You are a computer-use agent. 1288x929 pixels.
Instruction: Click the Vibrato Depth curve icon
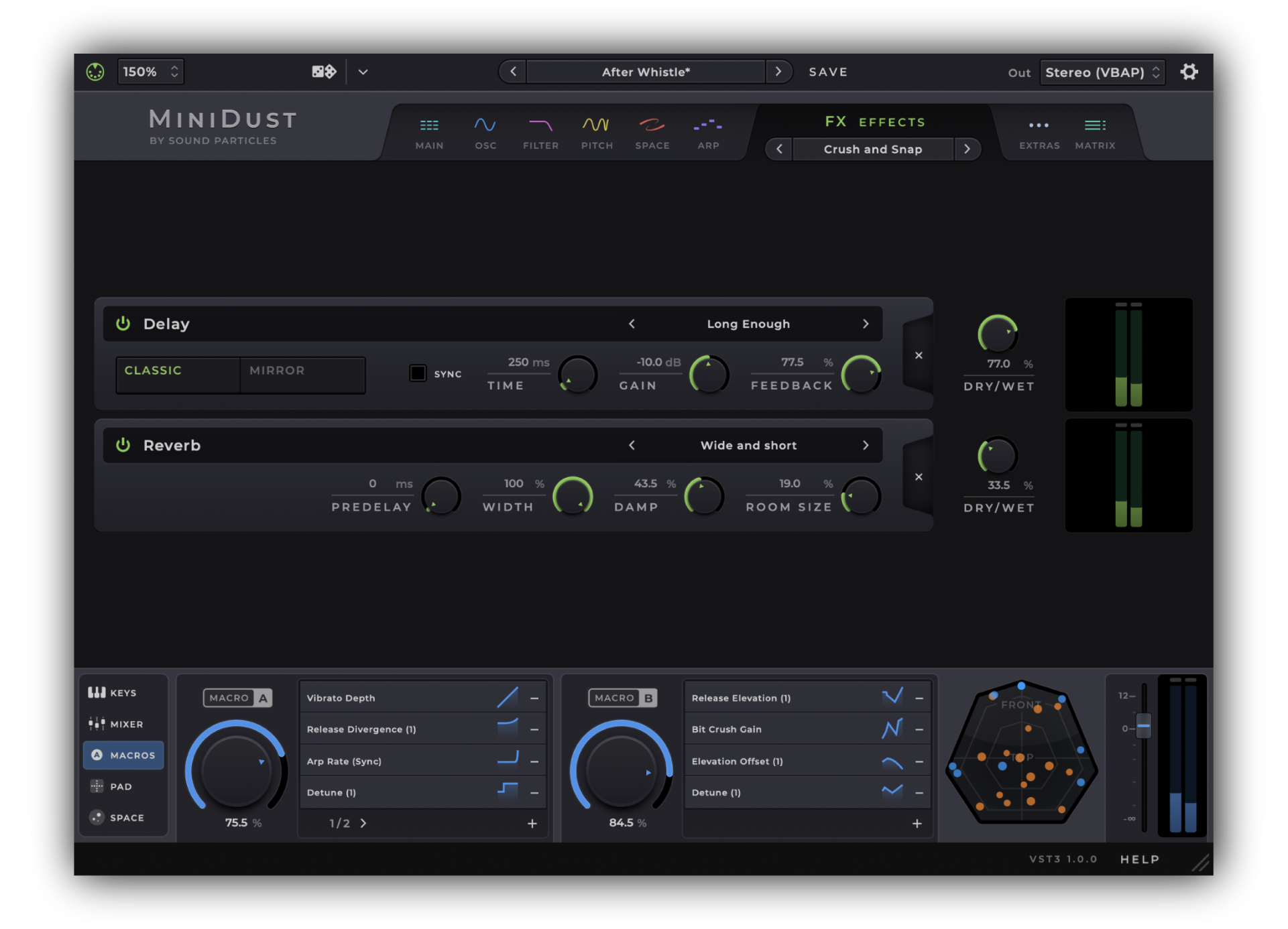coord(508,697)
